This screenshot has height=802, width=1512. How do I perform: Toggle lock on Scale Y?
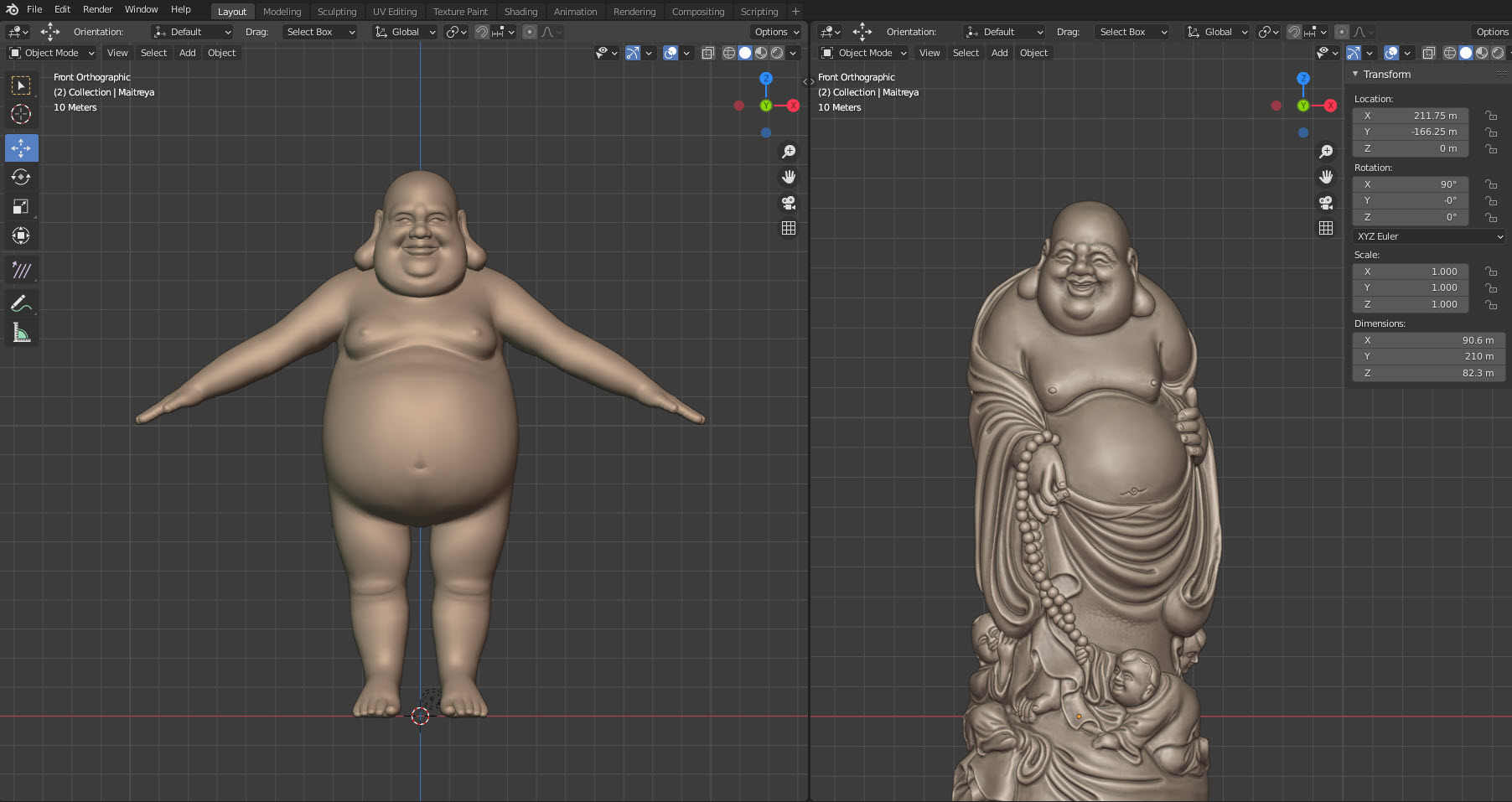click(1491, 287)
